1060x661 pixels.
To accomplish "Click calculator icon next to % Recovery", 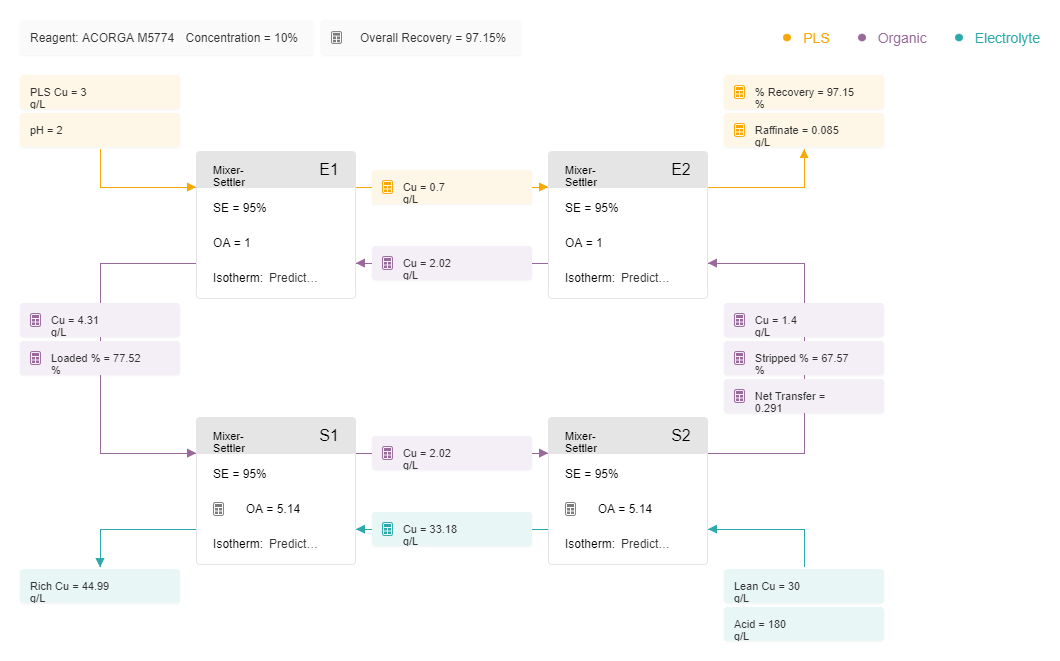I will coord(740,92).
